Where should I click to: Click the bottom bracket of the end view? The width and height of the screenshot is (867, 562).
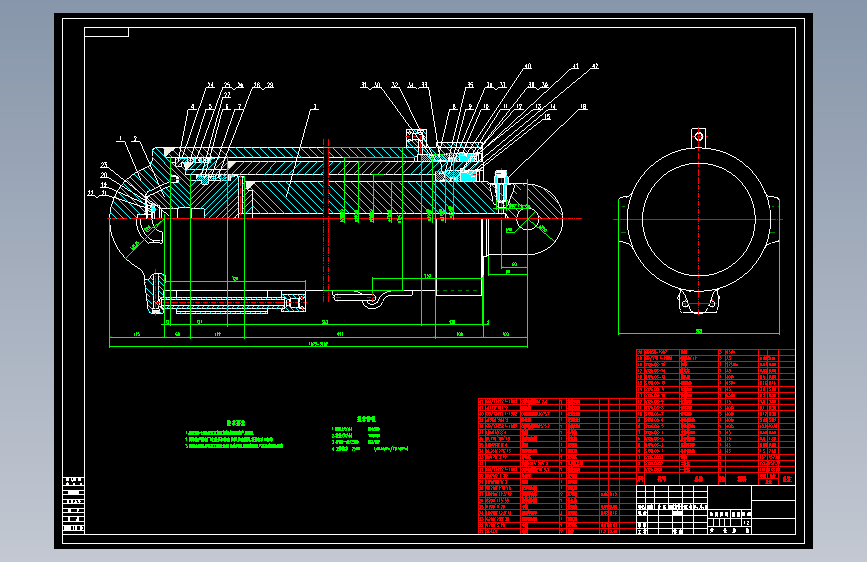click(699, 301)
